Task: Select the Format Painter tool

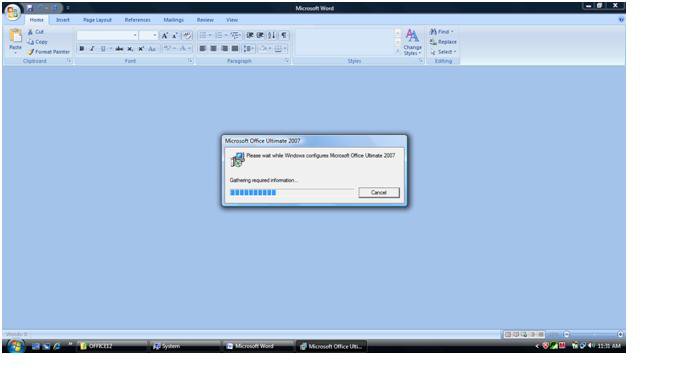Action: (48, 52)
